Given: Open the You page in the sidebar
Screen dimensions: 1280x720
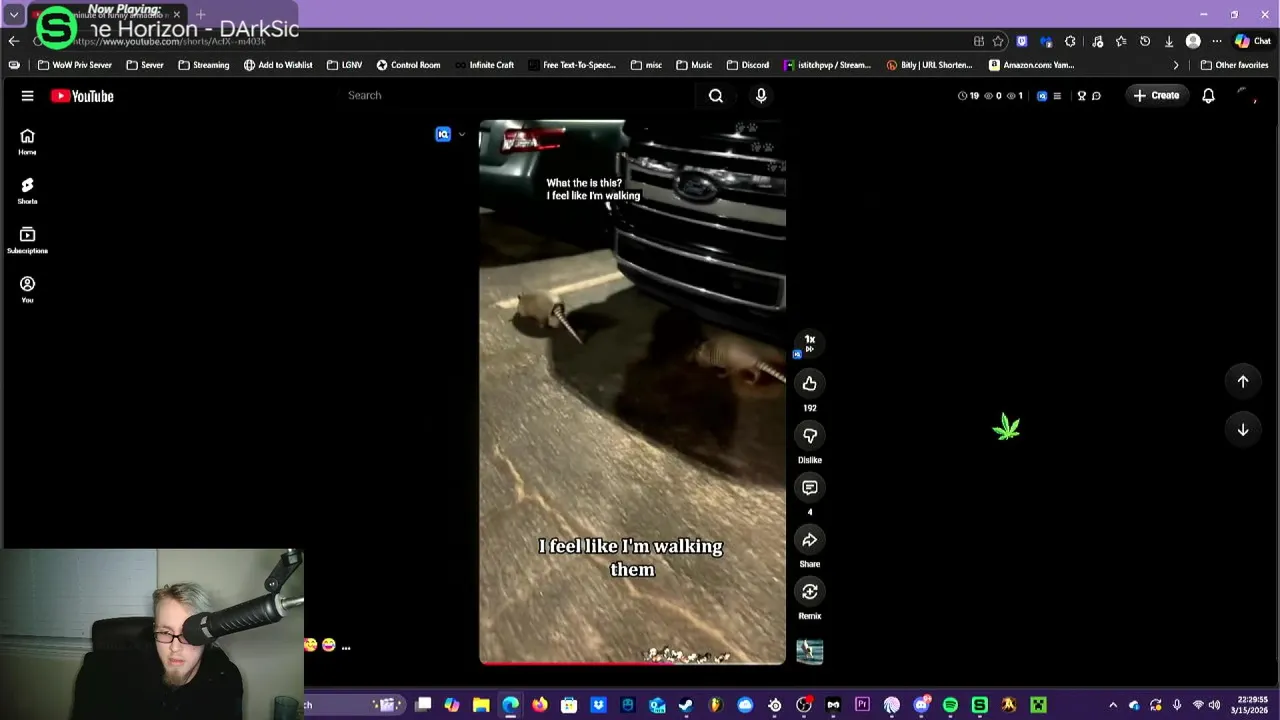Looking at the screenshot, I should [x=27, y=290].
